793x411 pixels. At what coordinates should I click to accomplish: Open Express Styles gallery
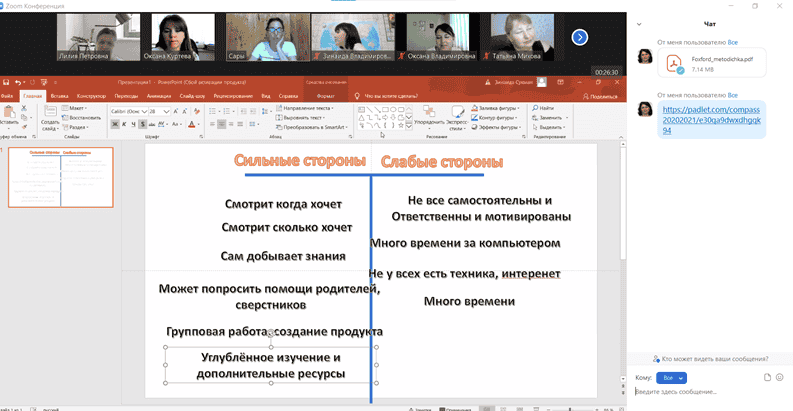pyautogui.click(x=457, y=118)
